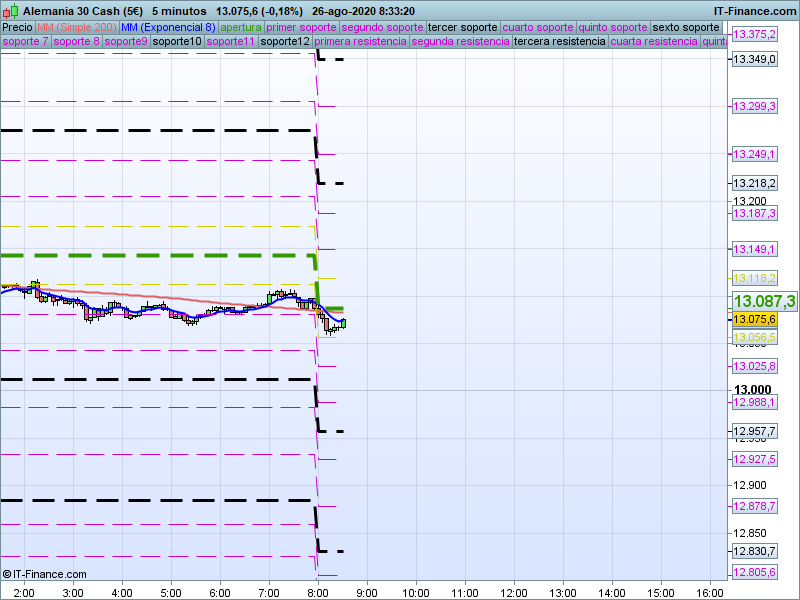Click the 5 minutos timeframe label
Image resolution: width=800 pixels, height=600 pixels.
(179, 10)
